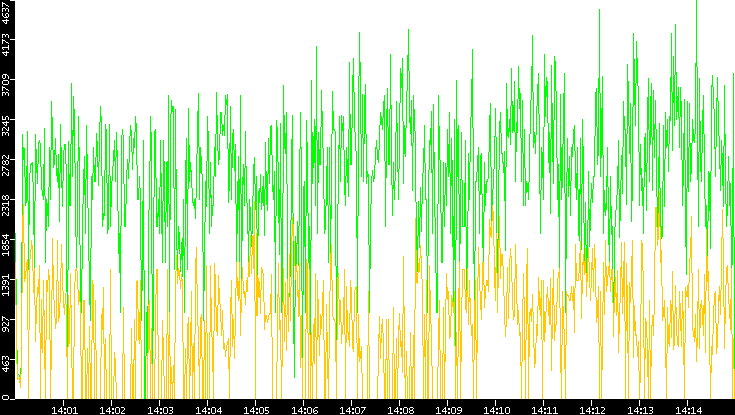Click the 14:04 time axis label

point(208,410)
